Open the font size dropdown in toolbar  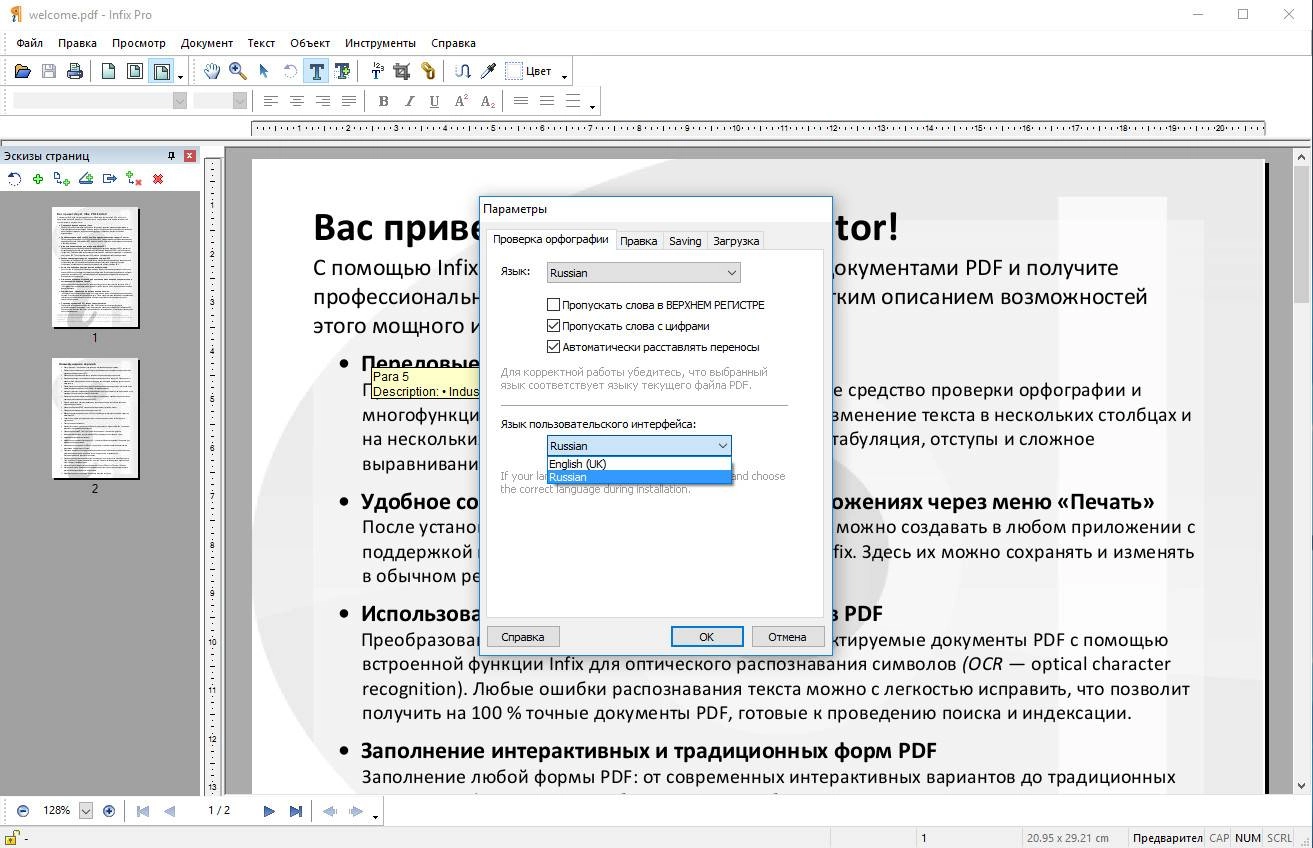240,100
